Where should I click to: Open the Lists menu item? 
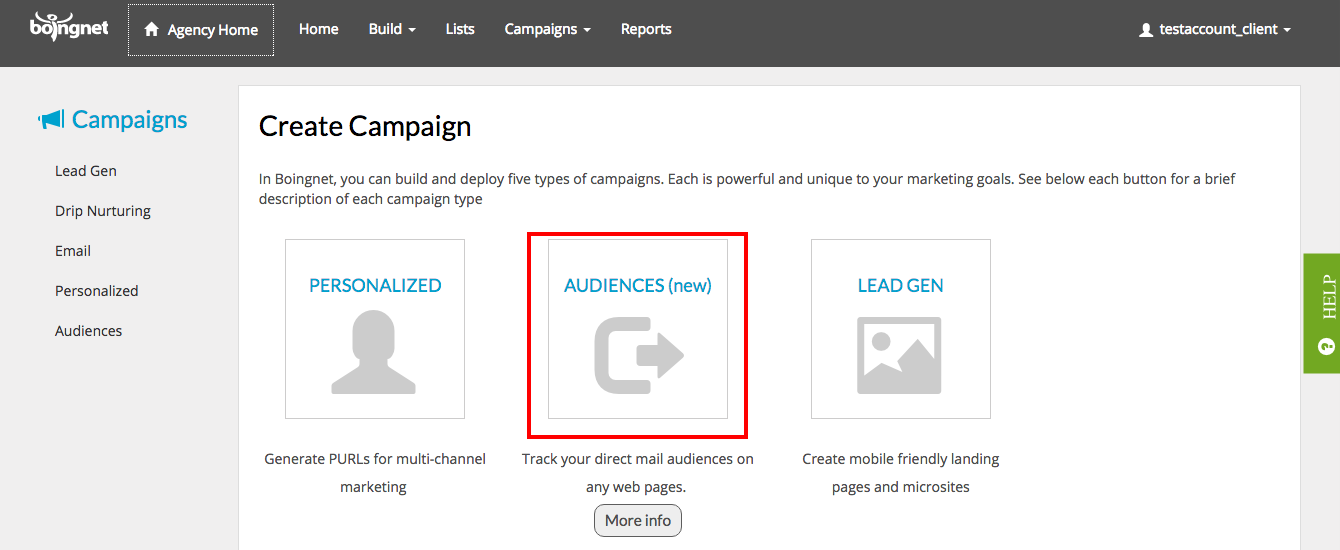(460, 29)
